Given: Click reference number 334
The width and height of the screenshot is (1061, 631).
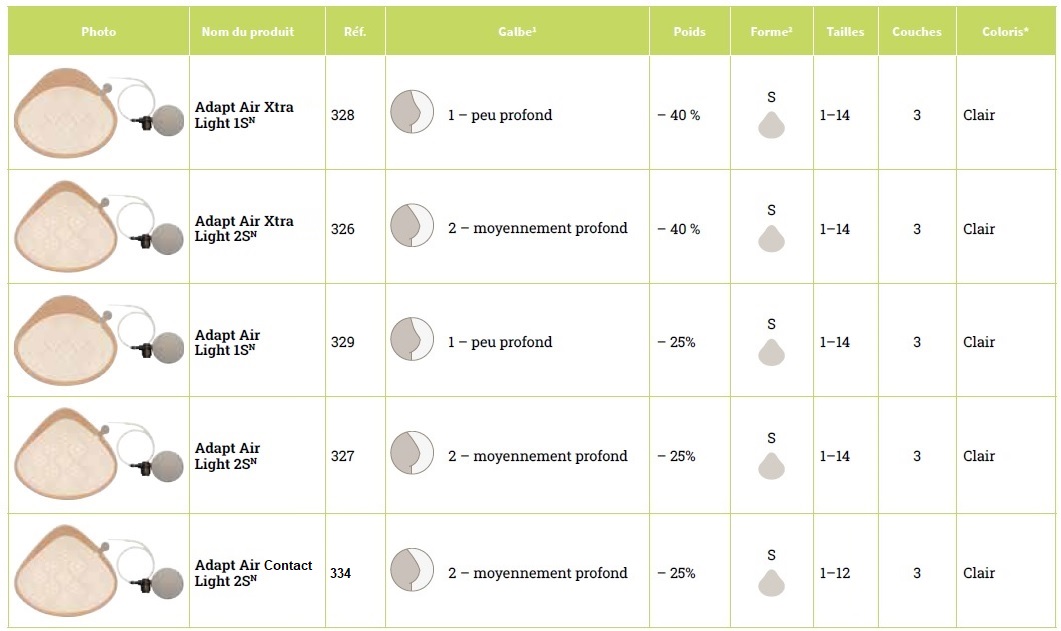Looking at the screenshot, I should 343,573.
